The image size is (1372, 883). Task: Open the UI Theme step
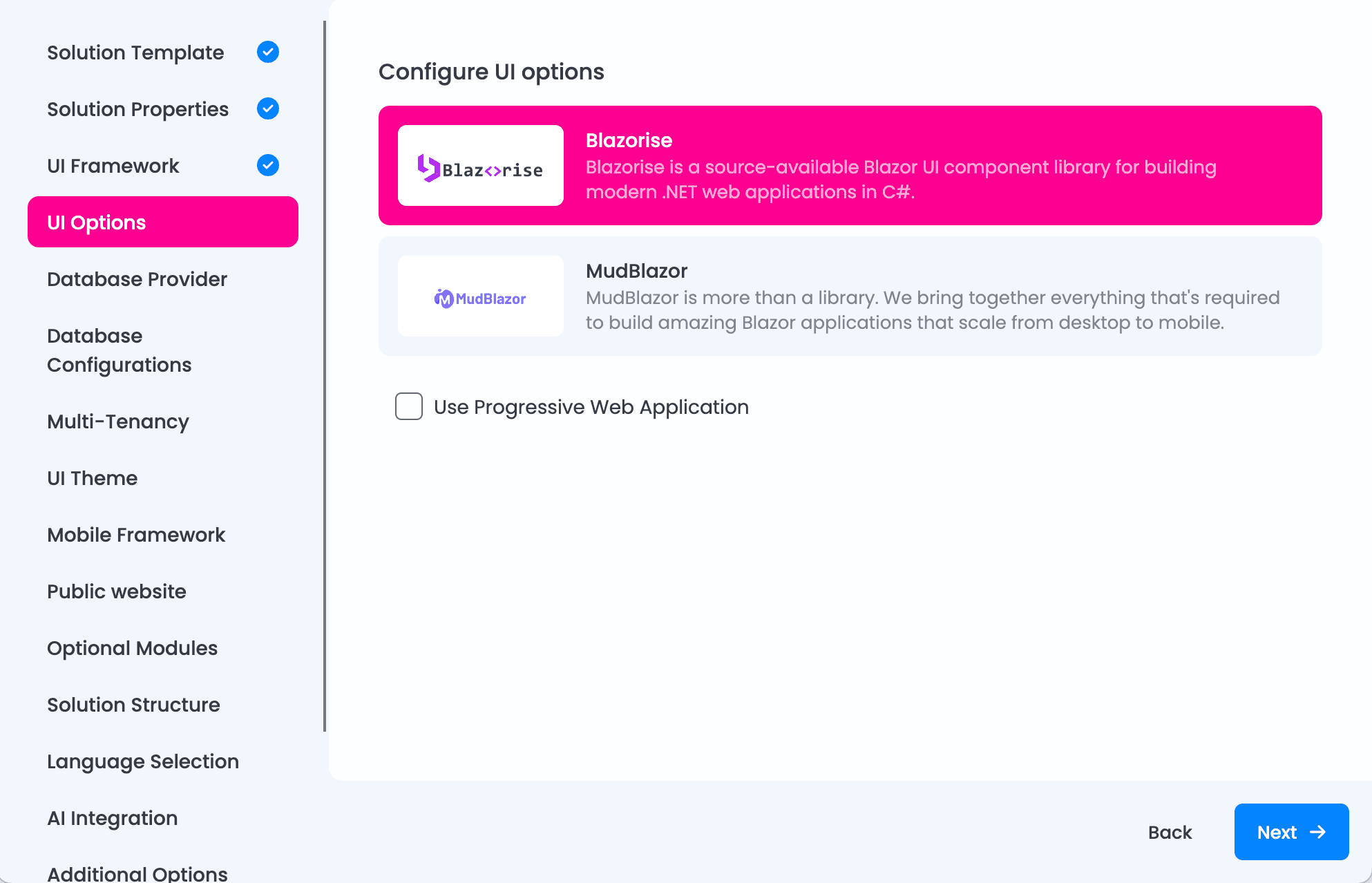pyautogui.click(x=163, y=478)
